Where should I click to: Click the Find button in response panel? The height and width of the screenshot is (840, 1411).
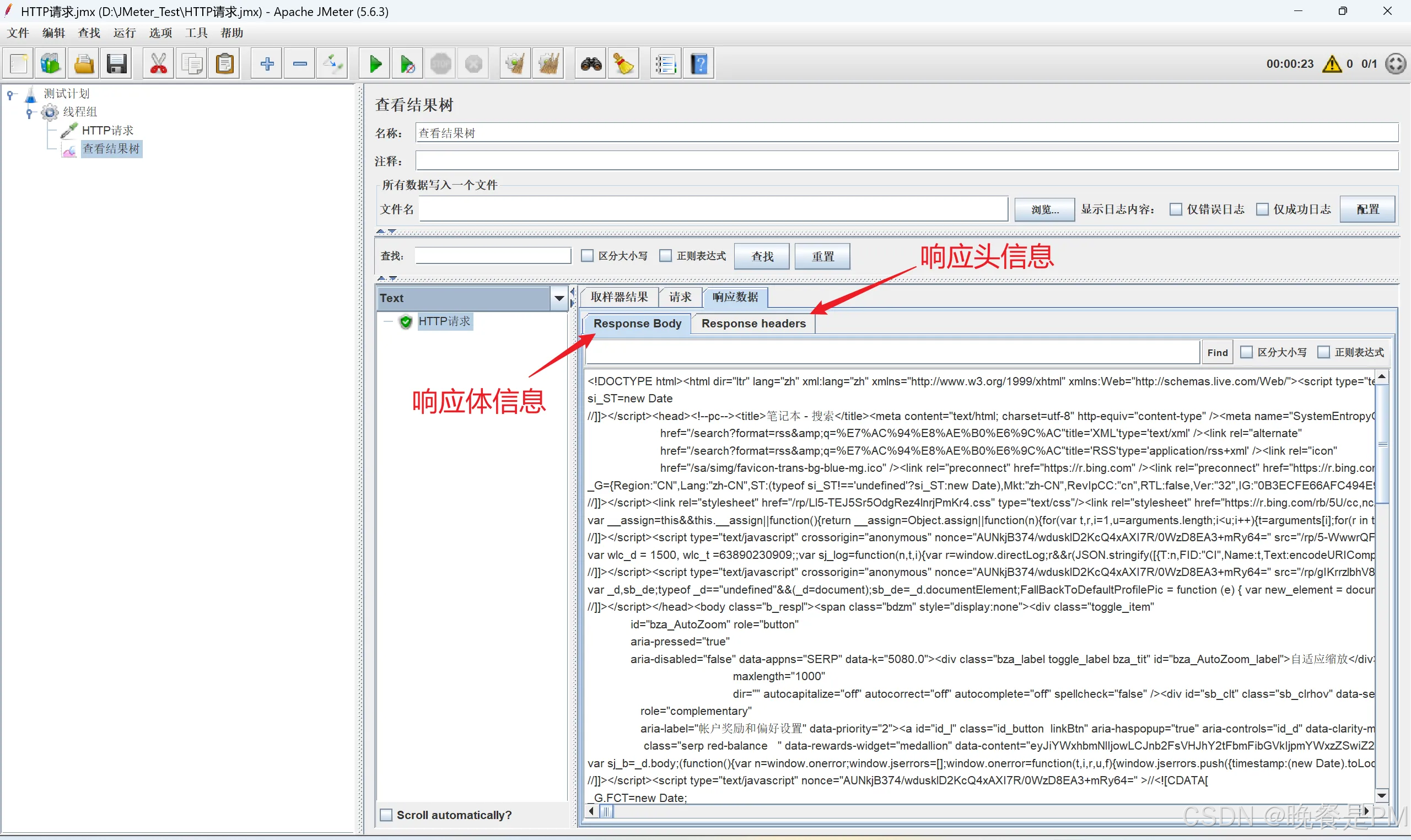tap(1218, 353)
